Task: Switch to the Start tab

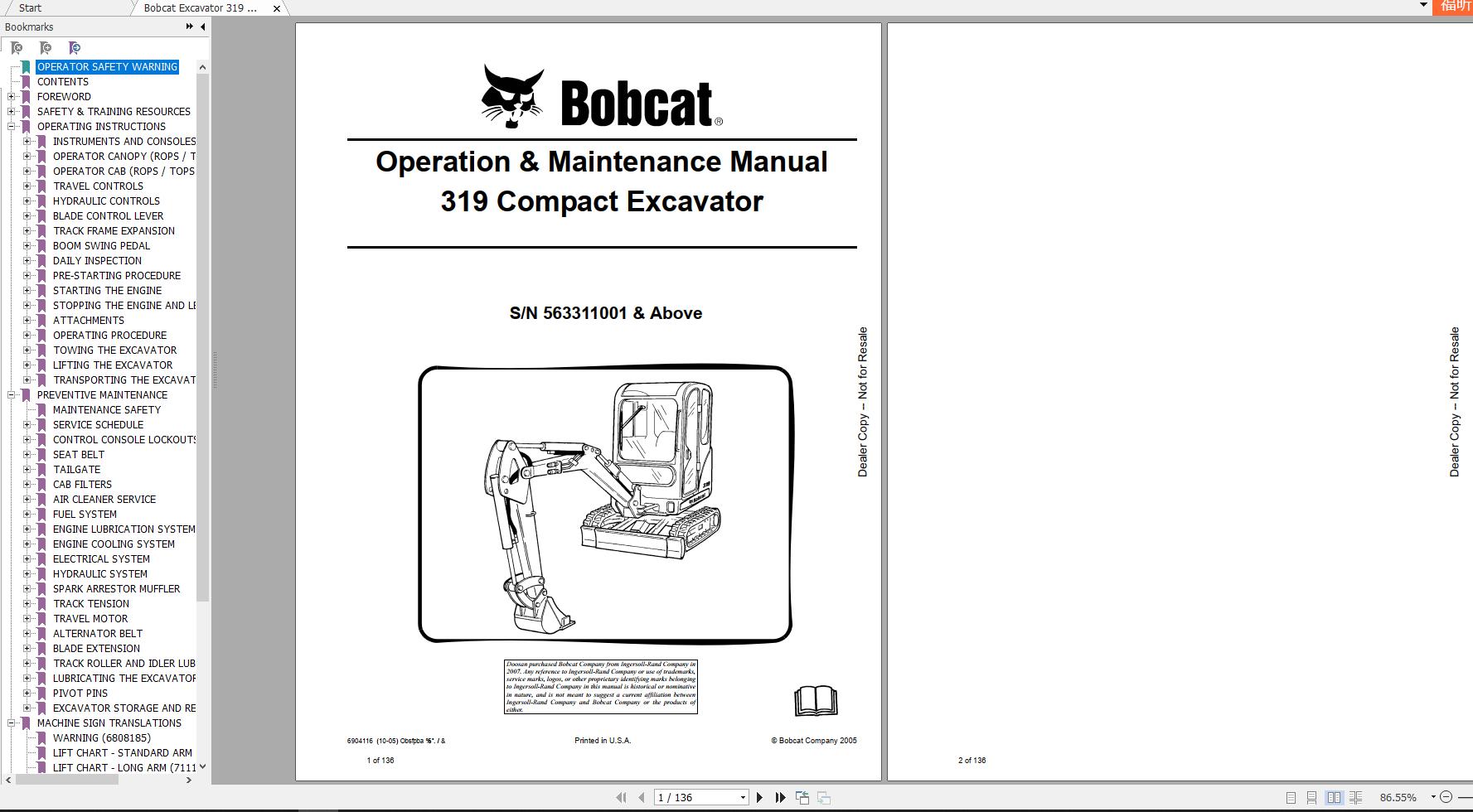Action: 29,8
